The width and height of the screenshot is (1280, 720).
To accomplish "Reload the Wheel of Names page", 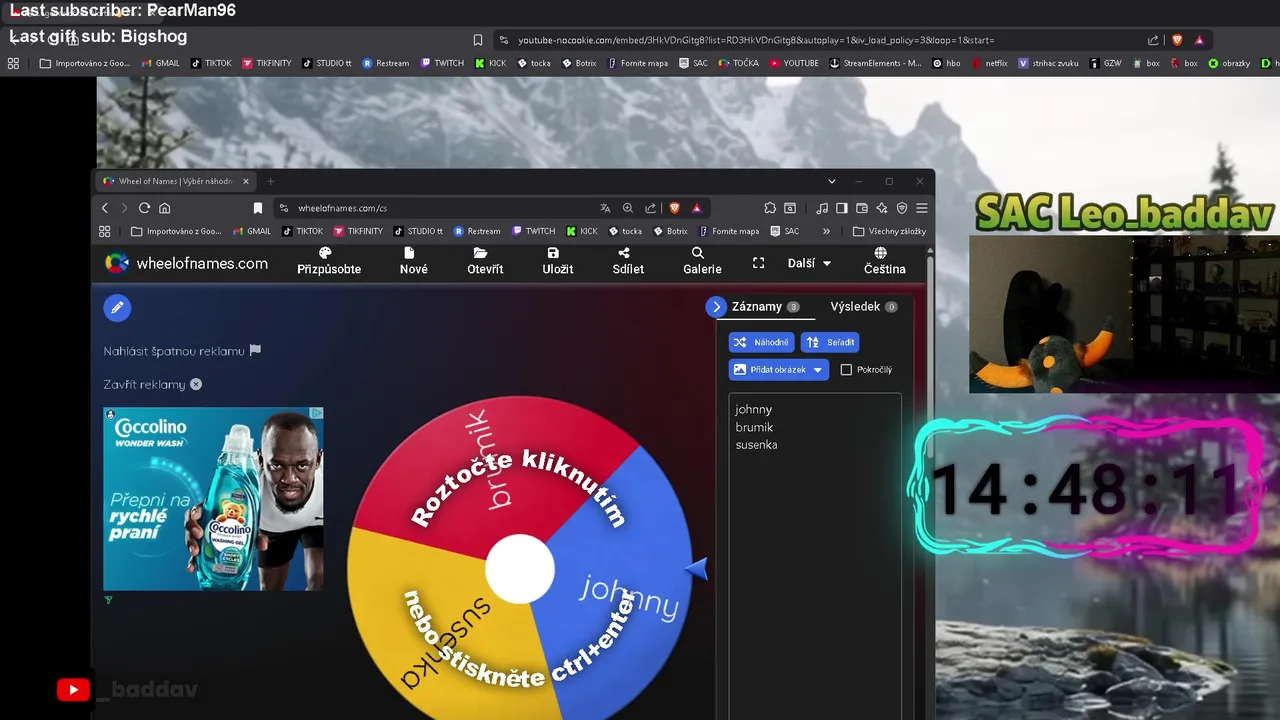I will pyautogui.click(x=144, y=208).
